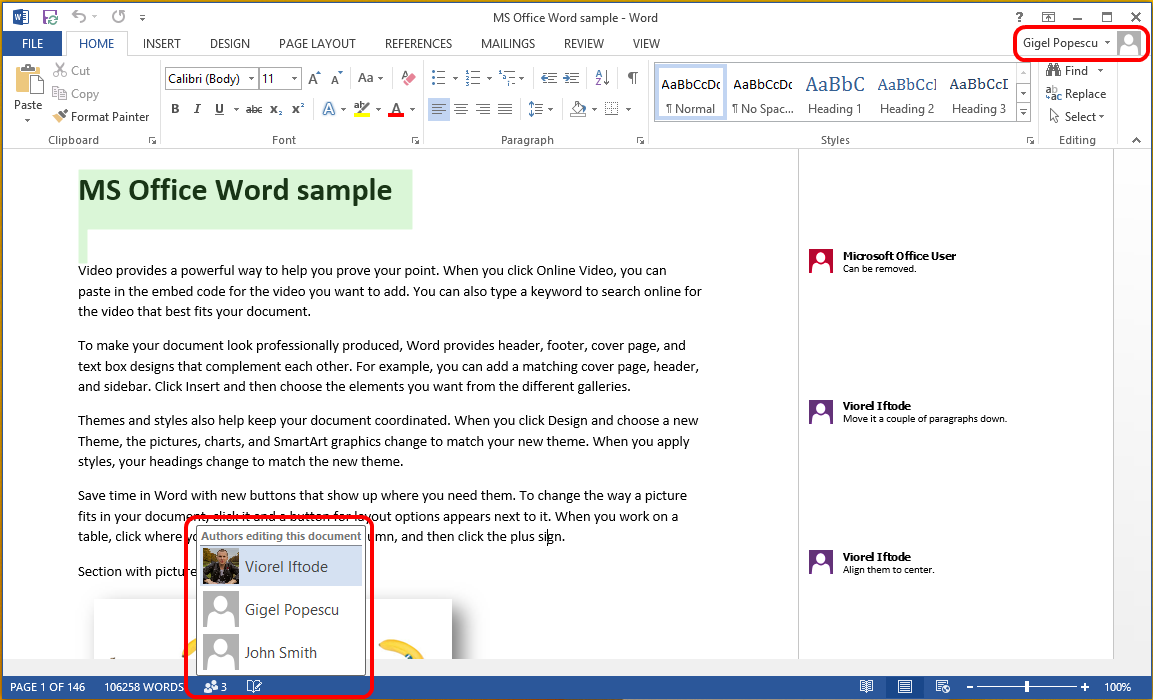Toggle italic formatting
Viewport: 1153px width, 700px height.
click(x=197, y=109)
